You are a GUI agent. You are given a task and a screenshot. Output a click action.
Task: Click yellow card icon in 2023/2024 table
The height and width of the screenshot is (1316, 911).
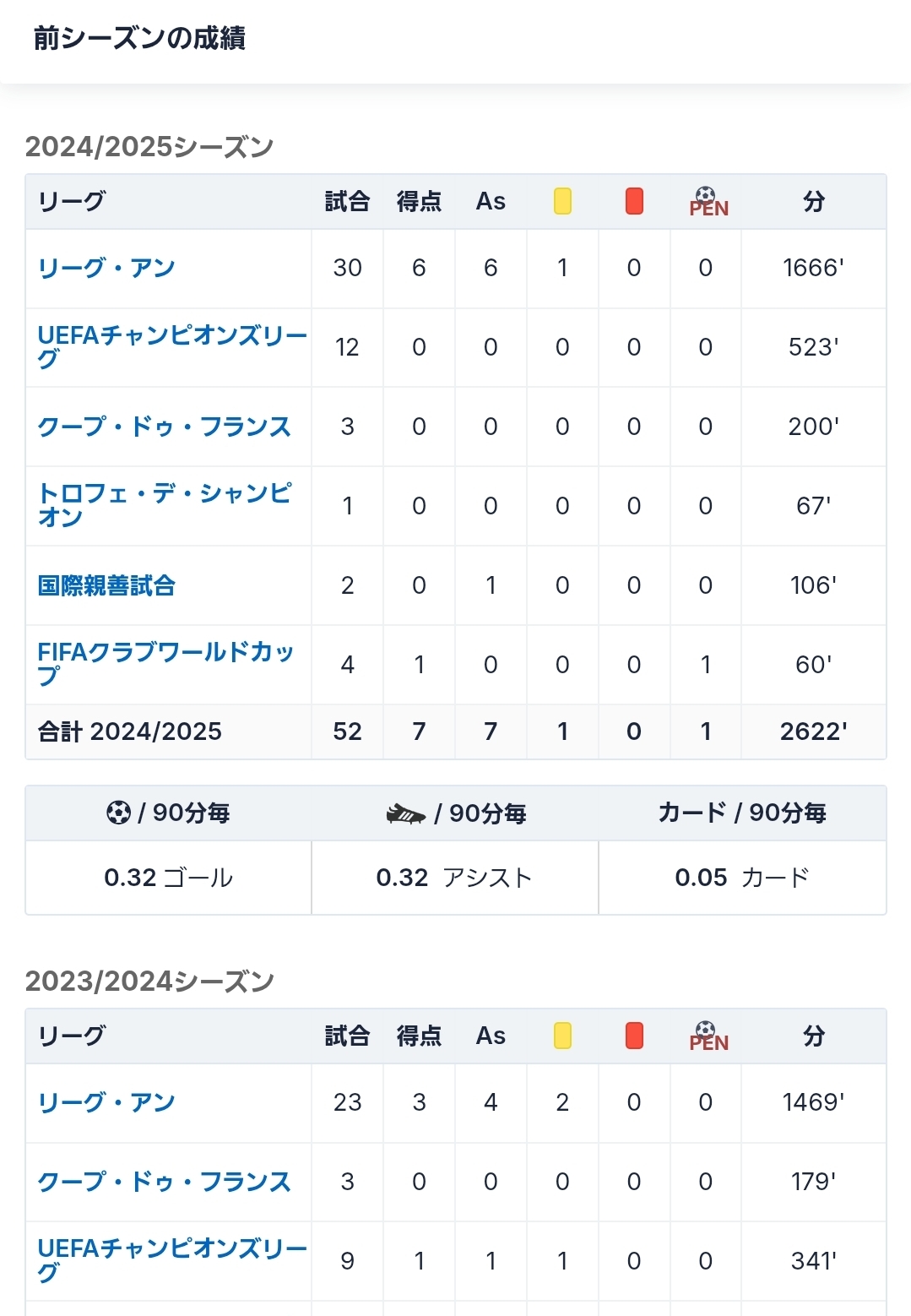(562, 1036)
